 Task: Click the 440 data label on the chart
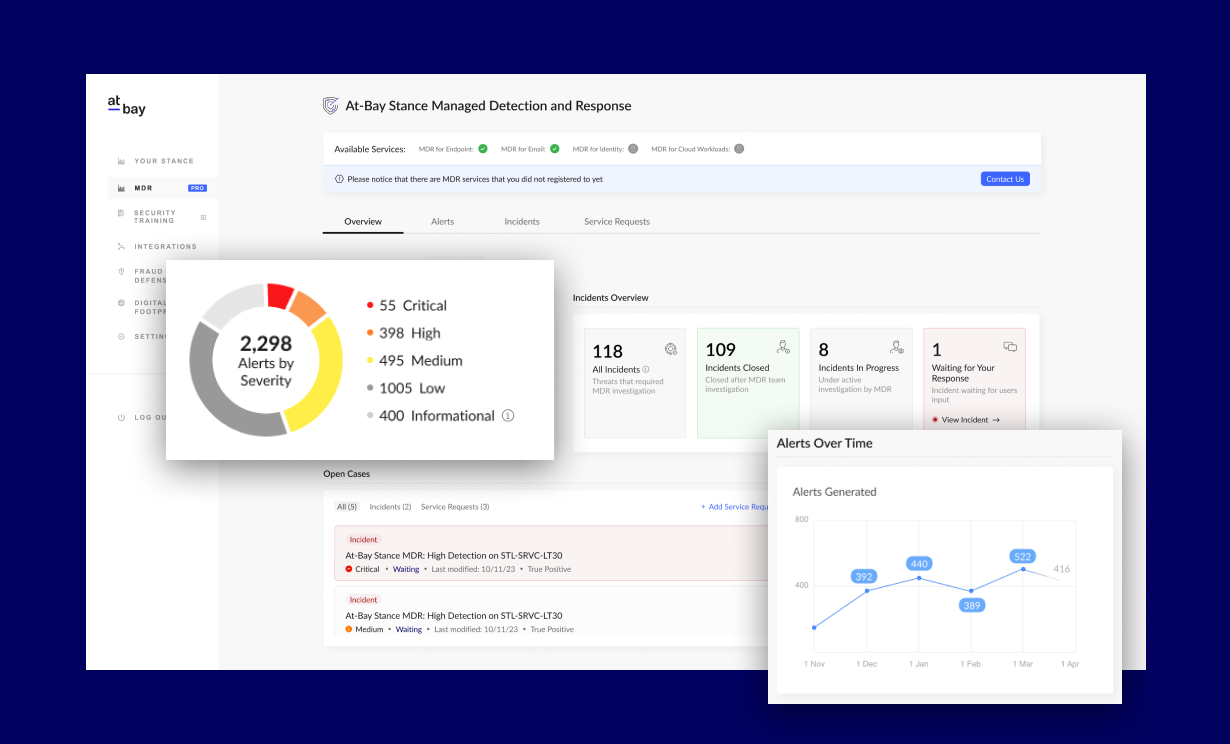click(x=919, y=564)
